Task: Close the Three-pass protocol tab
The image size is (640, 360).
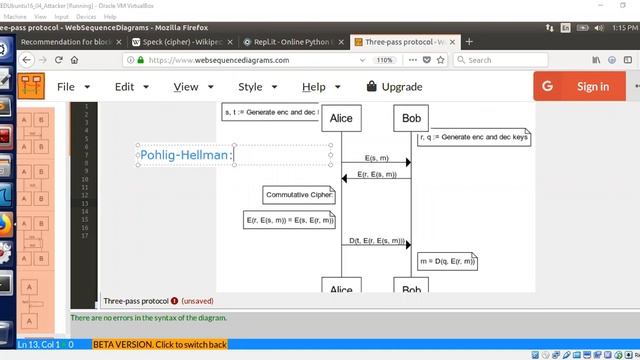Action: tap(452, 42)
